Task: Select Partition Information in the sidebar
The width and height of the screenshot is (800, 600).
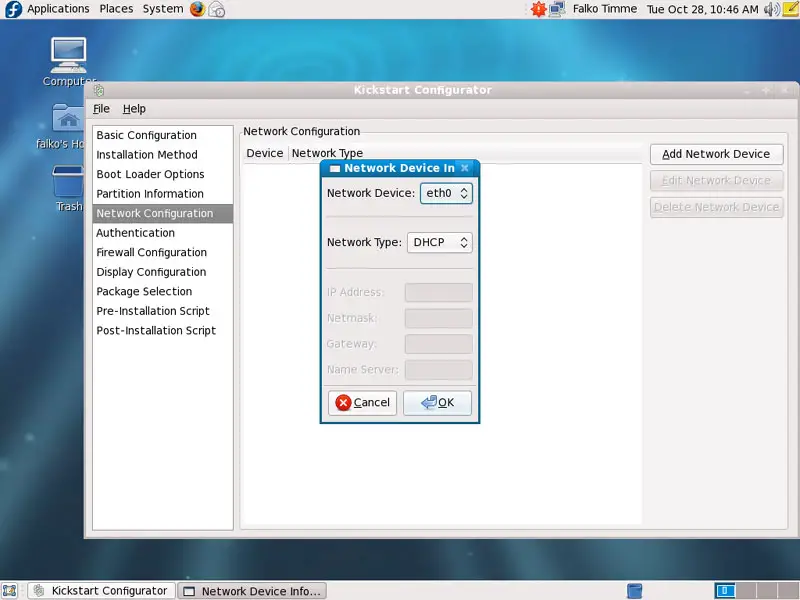Action: coord(163,194)
